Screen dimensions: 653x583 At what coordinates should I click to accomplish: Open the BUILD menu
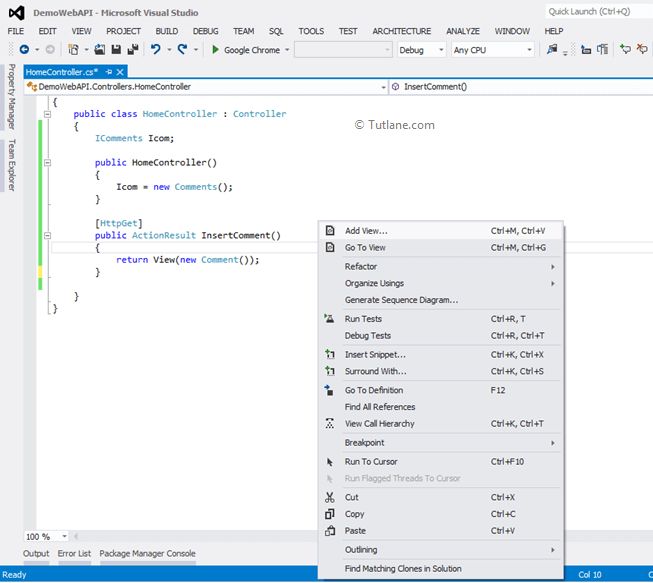(167, 31)
